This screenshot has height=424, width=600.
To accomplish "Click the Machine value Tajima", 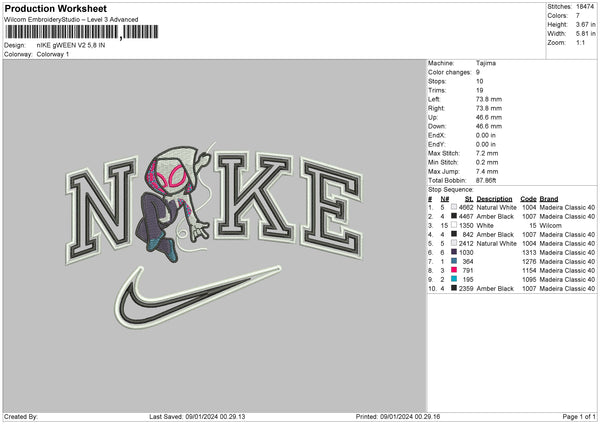I will tap(486, 63).
